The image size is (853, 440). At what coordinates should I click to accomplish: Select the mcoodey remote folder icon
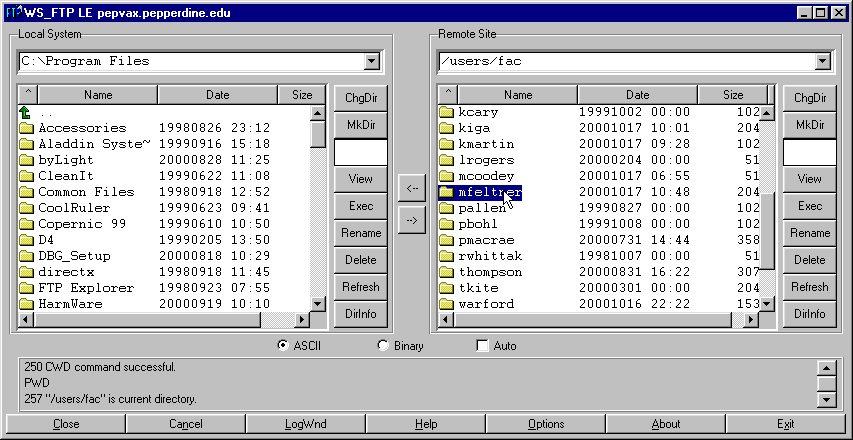coord(447,176)
